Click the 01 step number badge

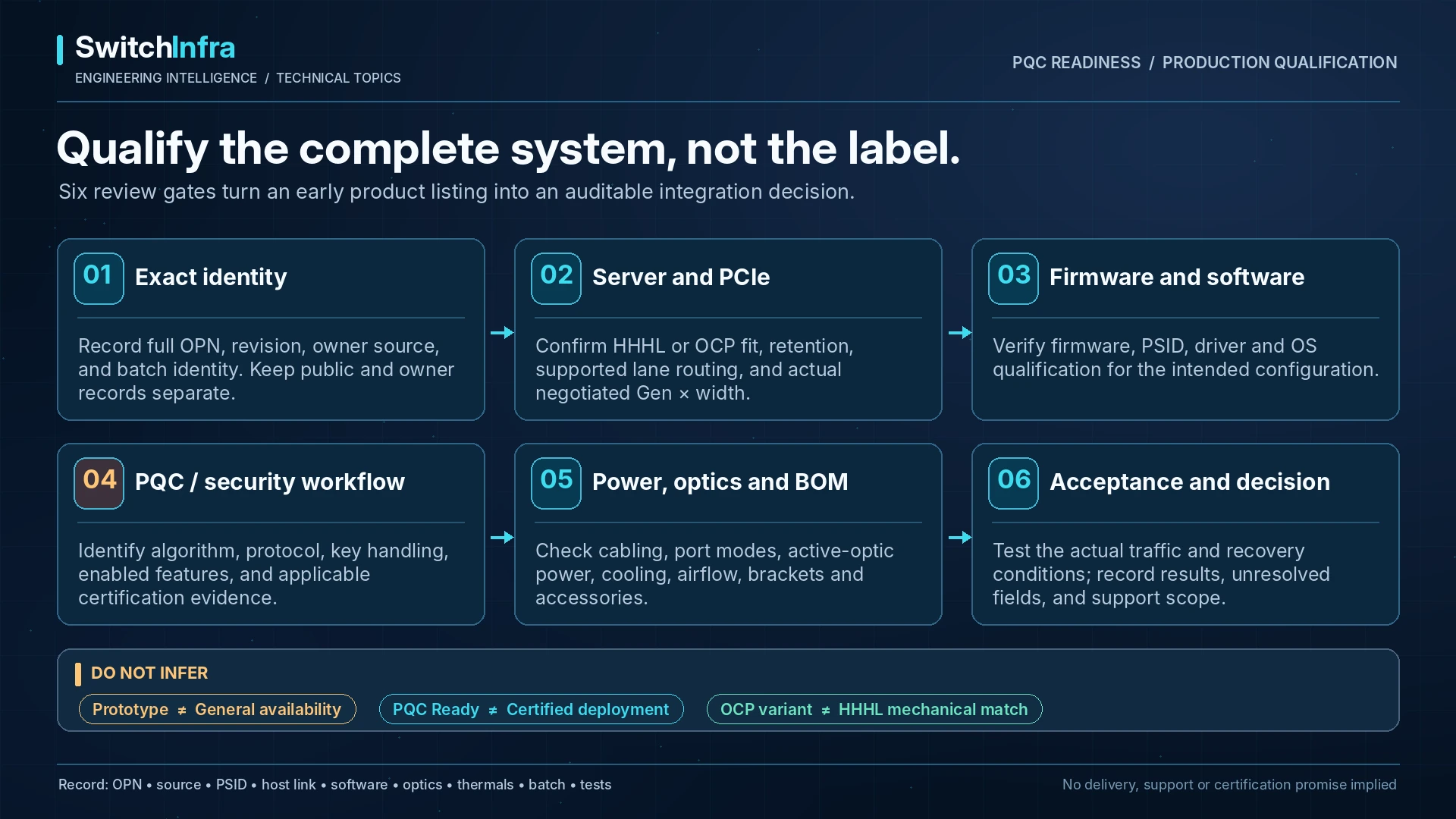pyautogui.click(x=99, y=278)
